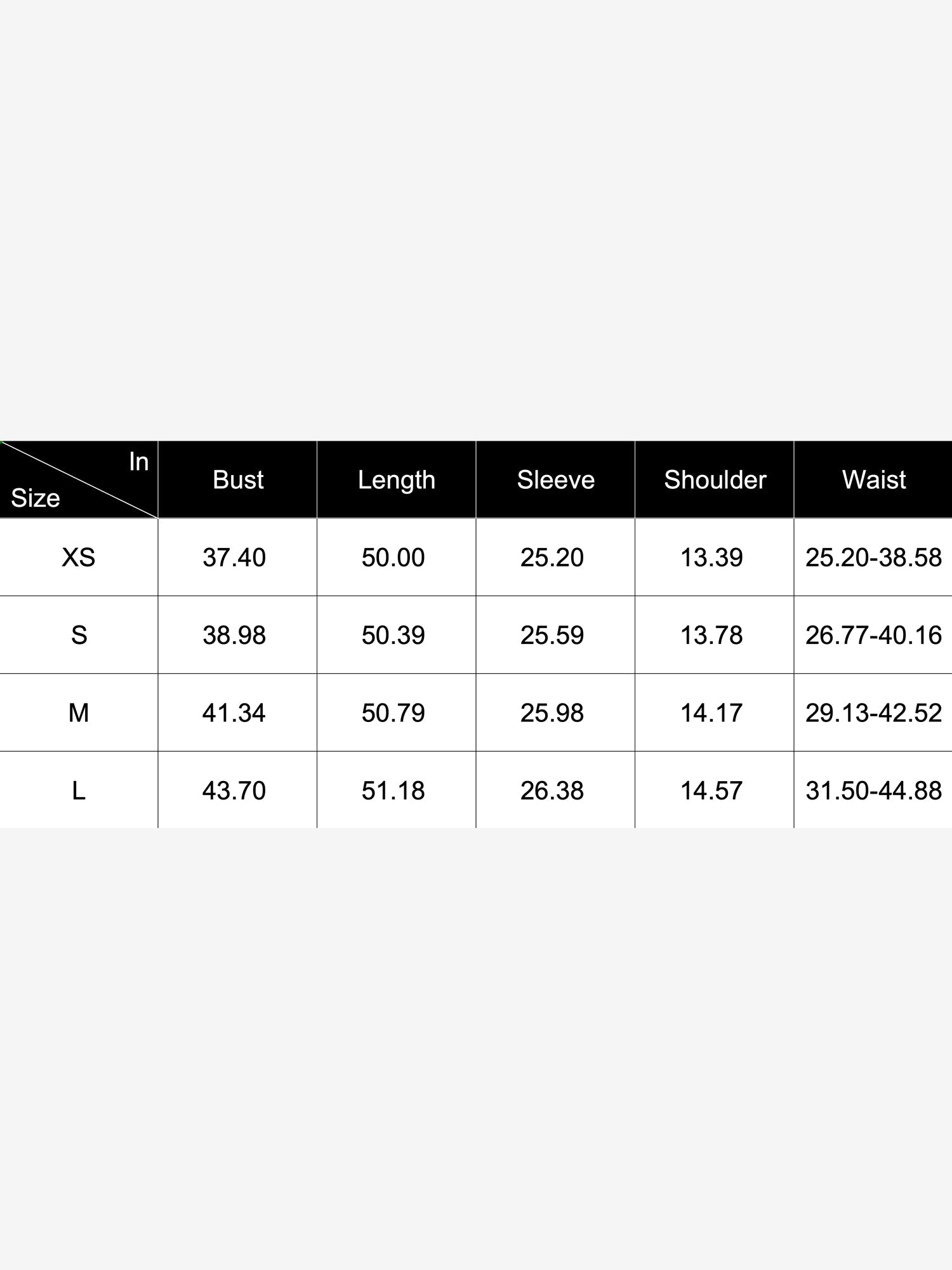Click the Waist column header
Viewport: 952px width, 1270px height.
(x=873, y=479)
